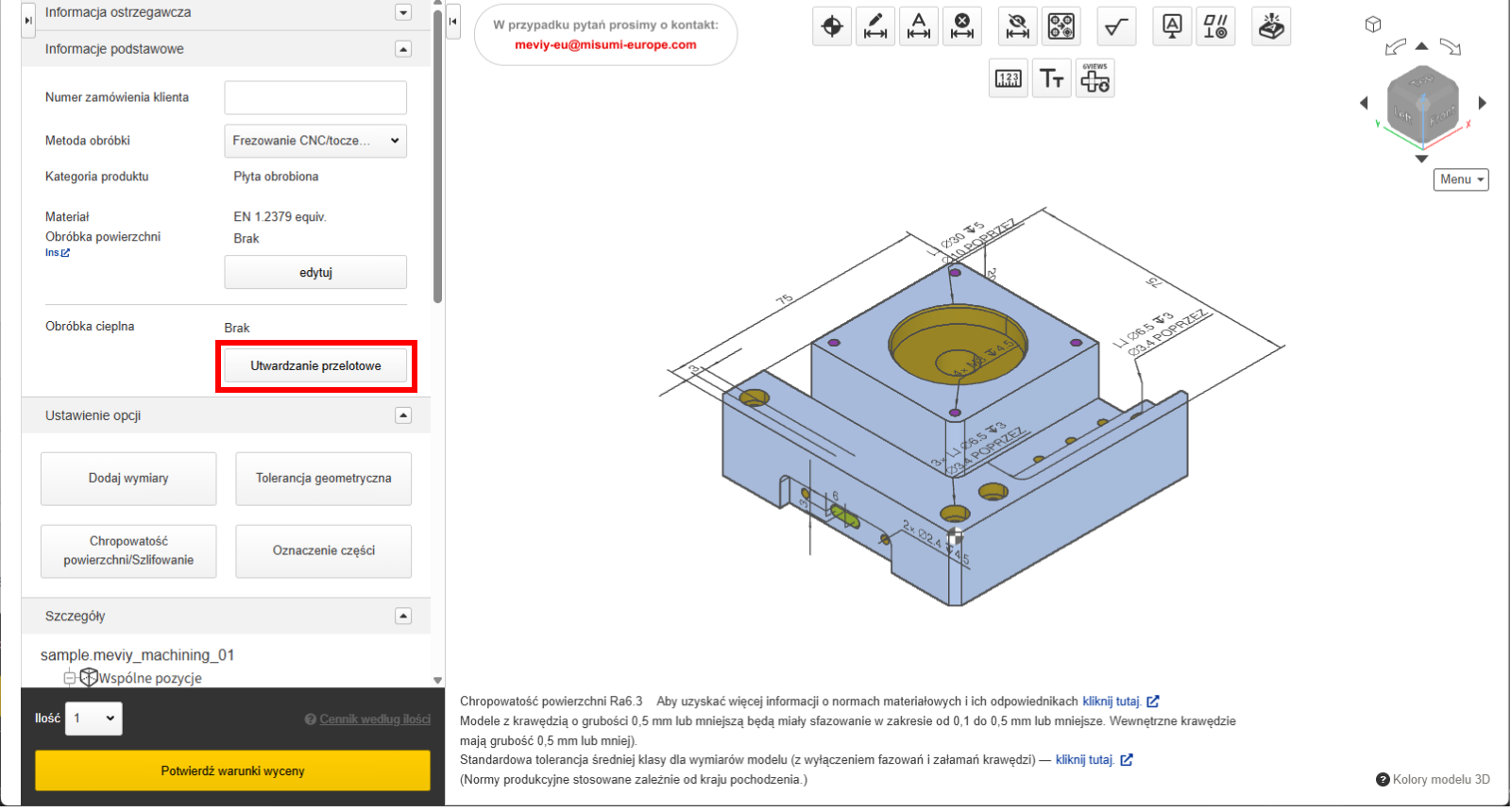Rotate view clockwise with curved arrow
Image resolution: width=1511 pixels, height=812 pixels.
[x=1451, y=46]
